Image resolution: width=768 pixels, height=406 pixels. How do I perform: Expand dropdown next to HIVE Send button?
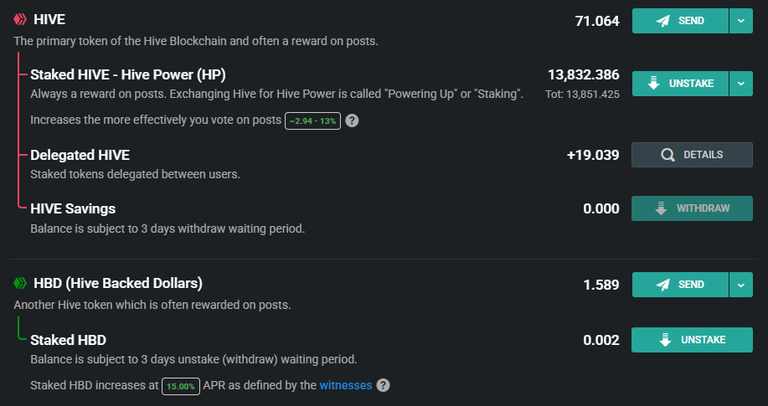[x=741, y=21]
